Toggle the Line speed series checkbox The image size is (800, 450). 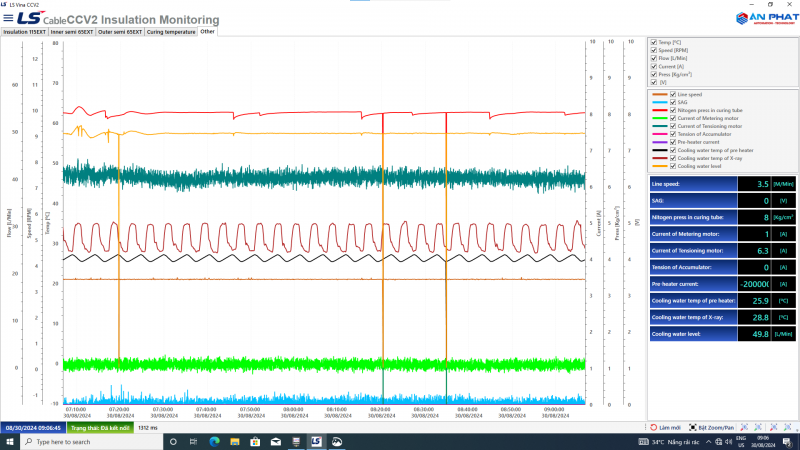673,95
